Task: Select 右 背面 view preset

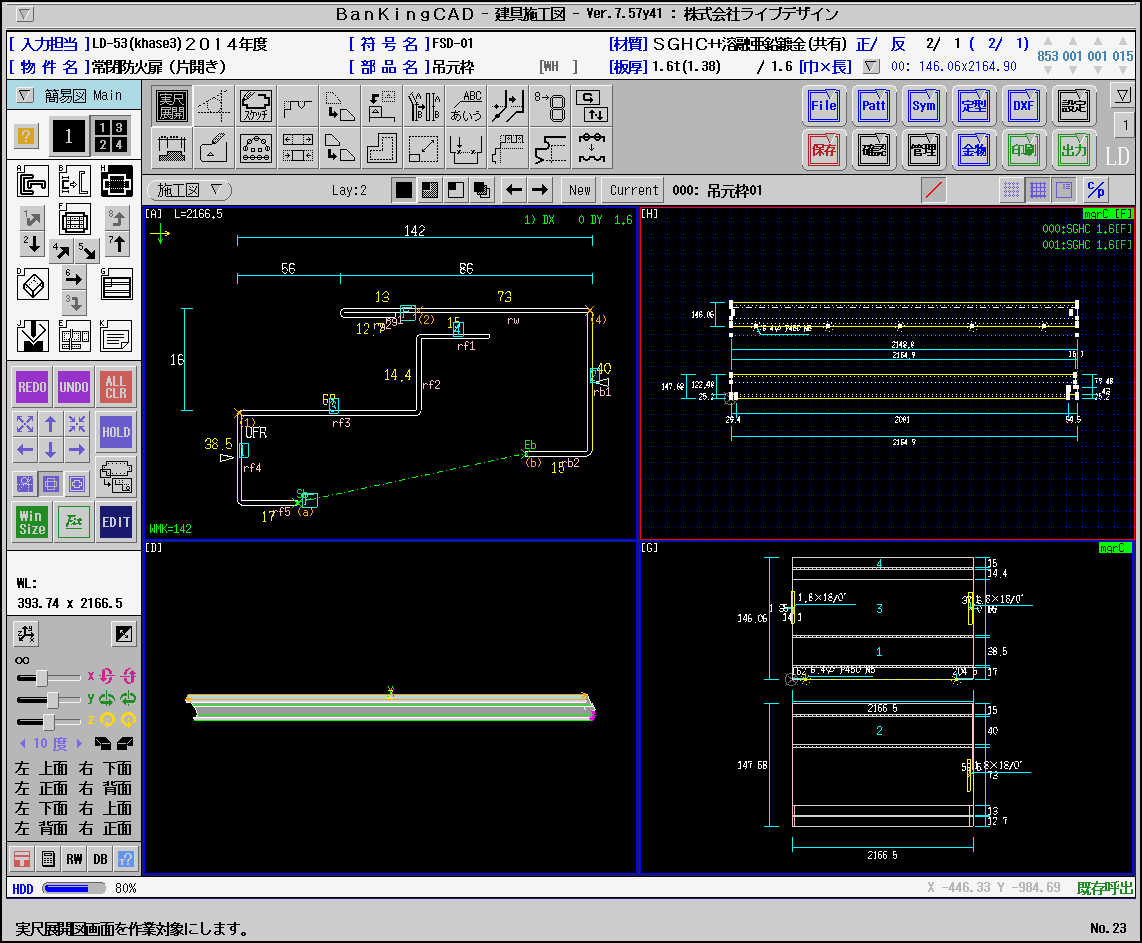Action: (106, 788)
